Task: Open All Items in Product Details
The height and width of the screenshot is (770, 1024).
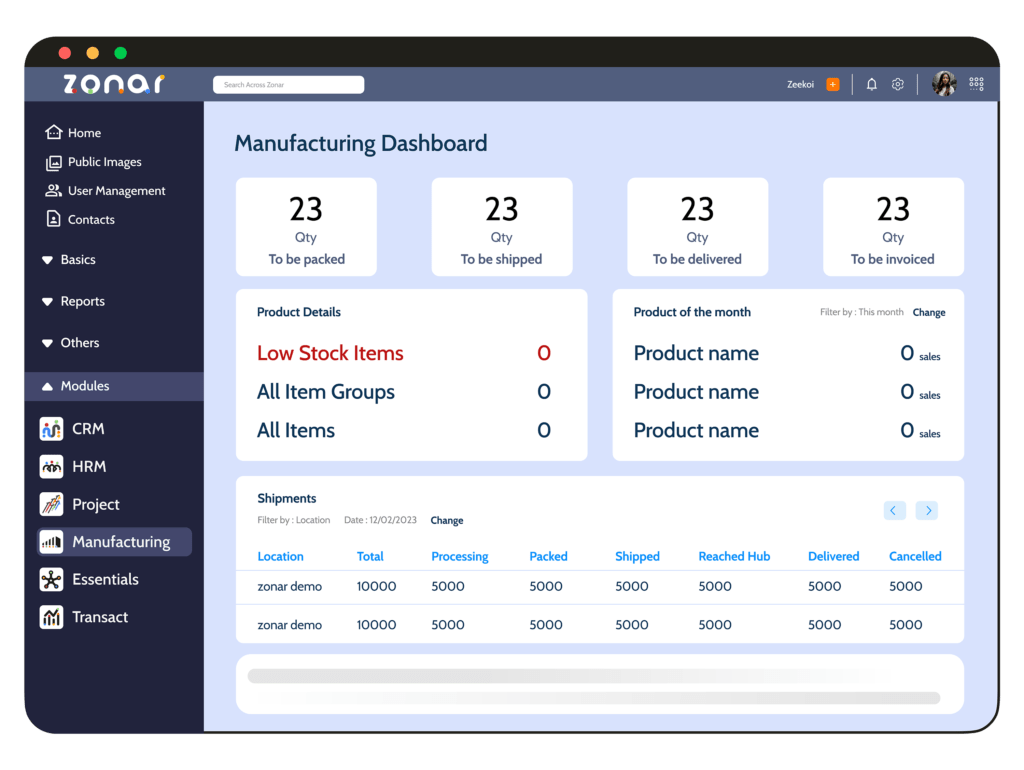Action: click(x=296, y=430)
